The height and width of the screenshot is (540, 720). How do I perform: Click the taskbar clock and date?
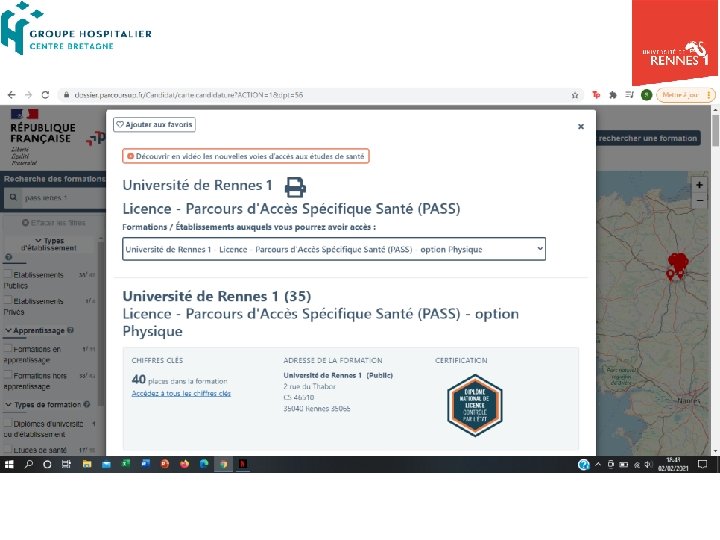[673, 464]
